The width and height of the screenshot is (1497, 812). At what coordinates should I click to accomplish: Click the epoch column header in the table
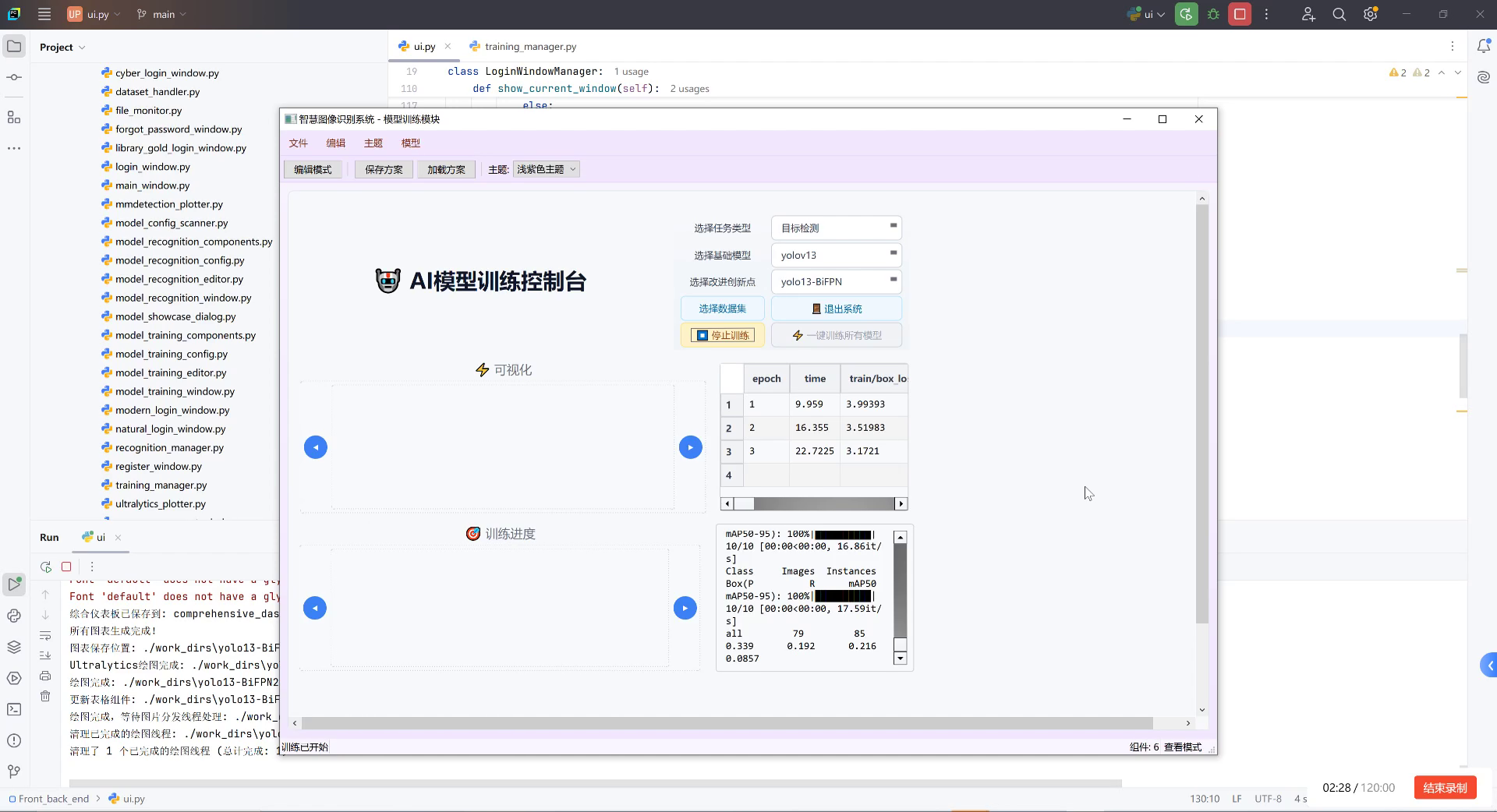click(x=766, y=379)
